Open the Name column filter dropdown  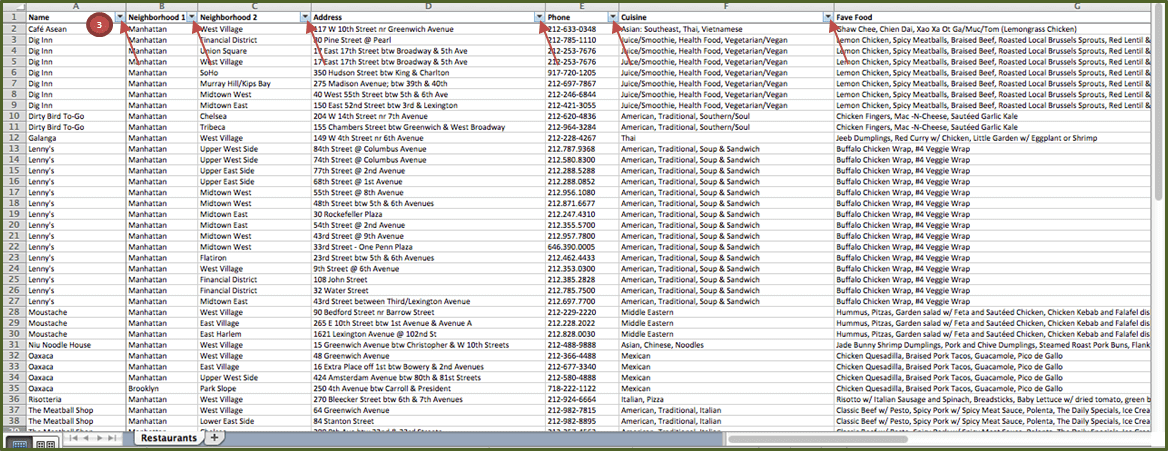tap(120, 18)
